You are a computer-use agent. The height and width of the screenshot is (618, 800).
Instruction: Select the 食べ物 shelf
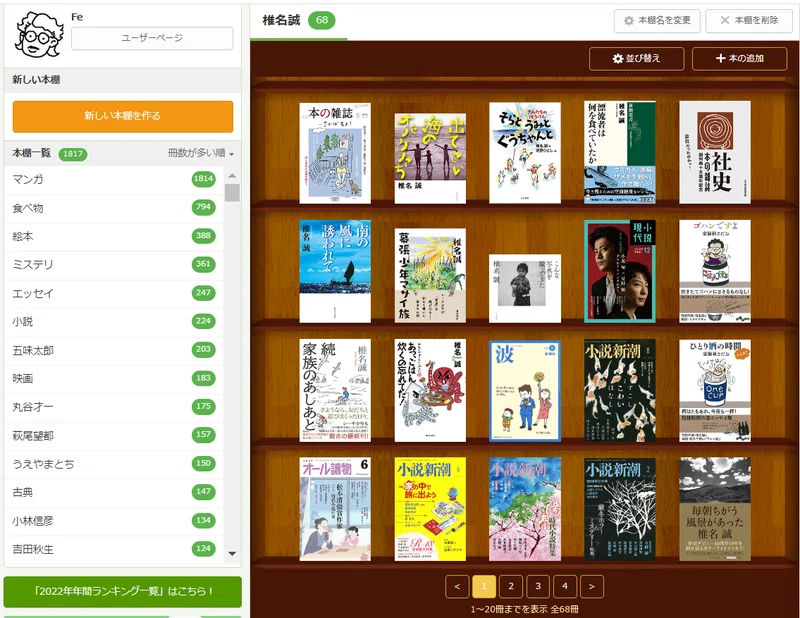[114, 208]
